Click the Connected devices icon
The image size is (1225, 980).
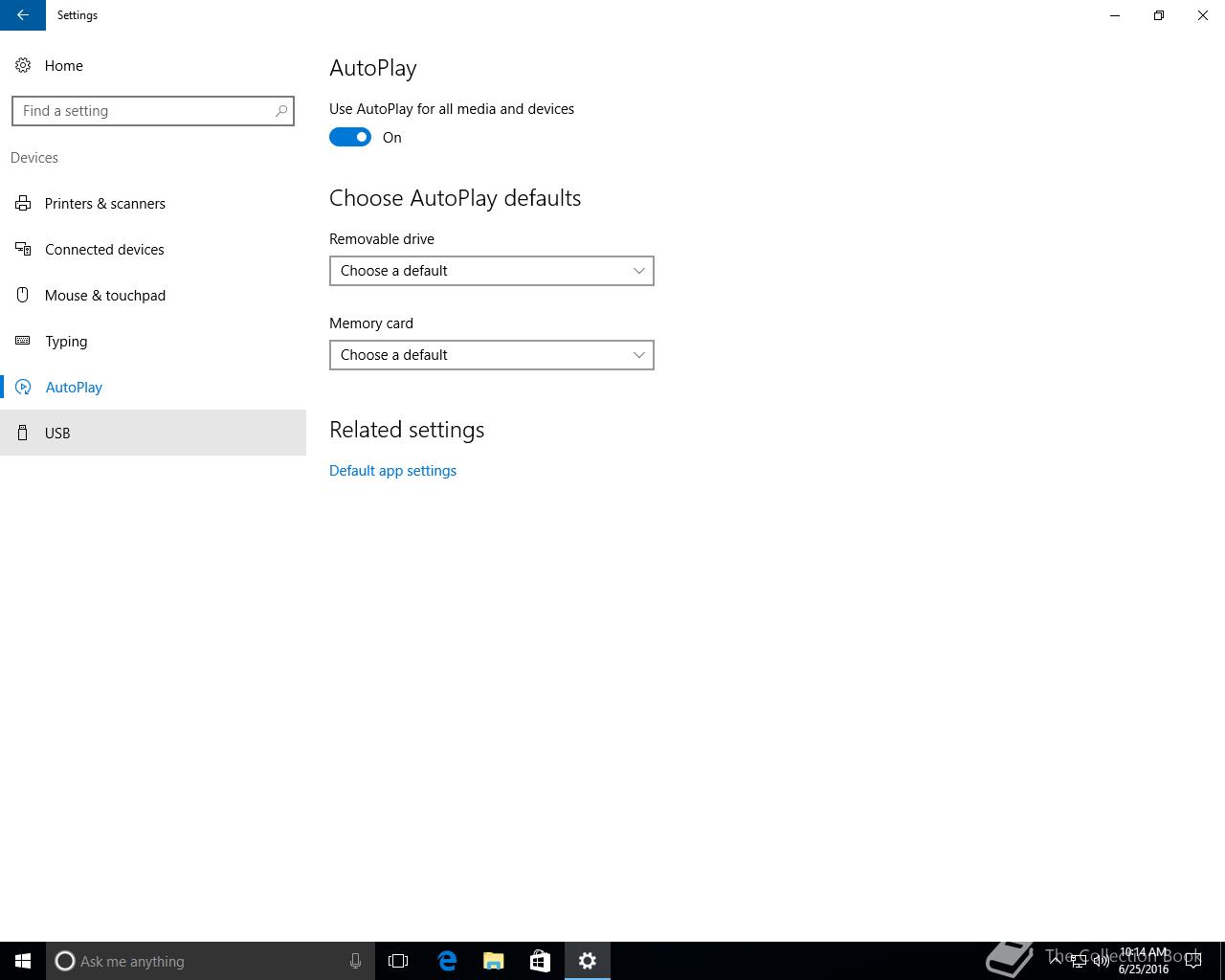[x=23, y=249]
